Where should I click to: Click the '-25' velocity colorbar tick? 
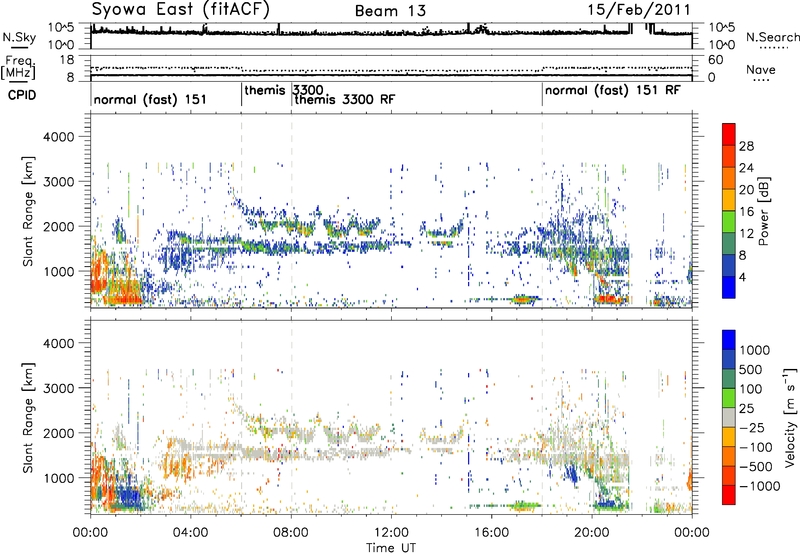pyautogui.click(x=755, y=427)
